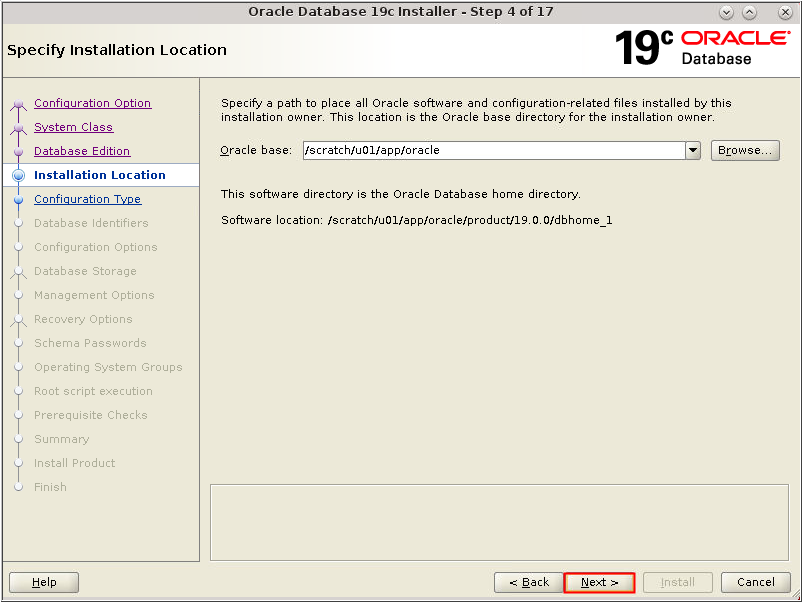Click the Finish step node icon
The image size is (802, 602).
[20, 487]
